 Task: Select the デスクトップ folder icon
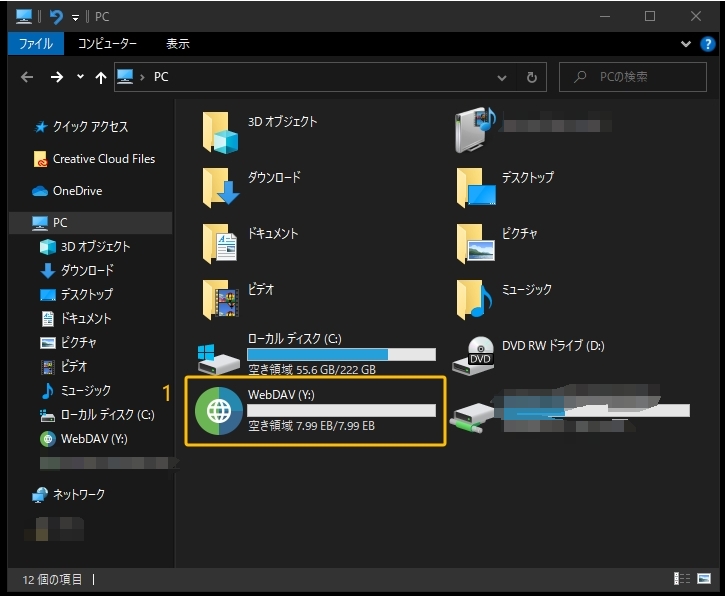point(476,187)
